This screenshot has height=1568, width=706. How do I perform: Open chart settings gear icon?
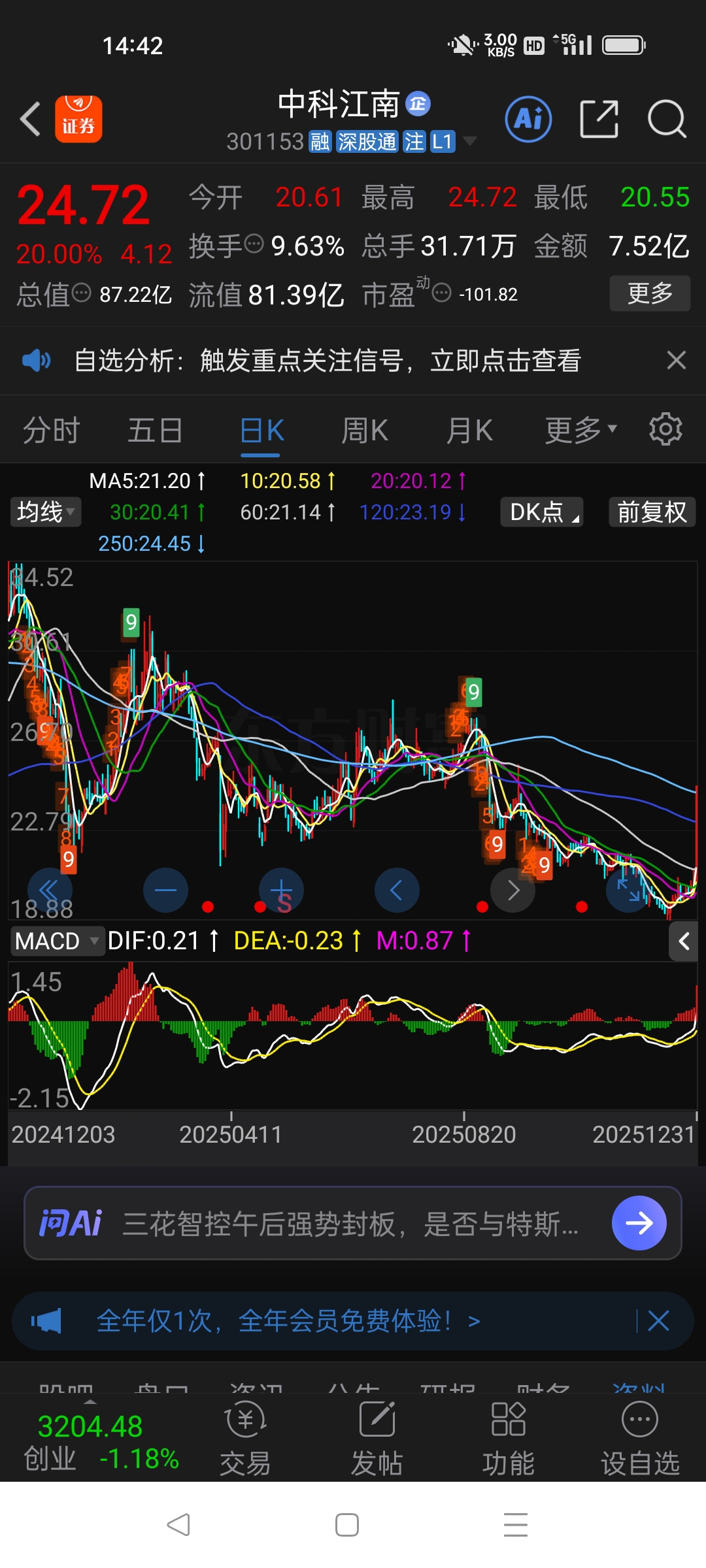(665, 429)
